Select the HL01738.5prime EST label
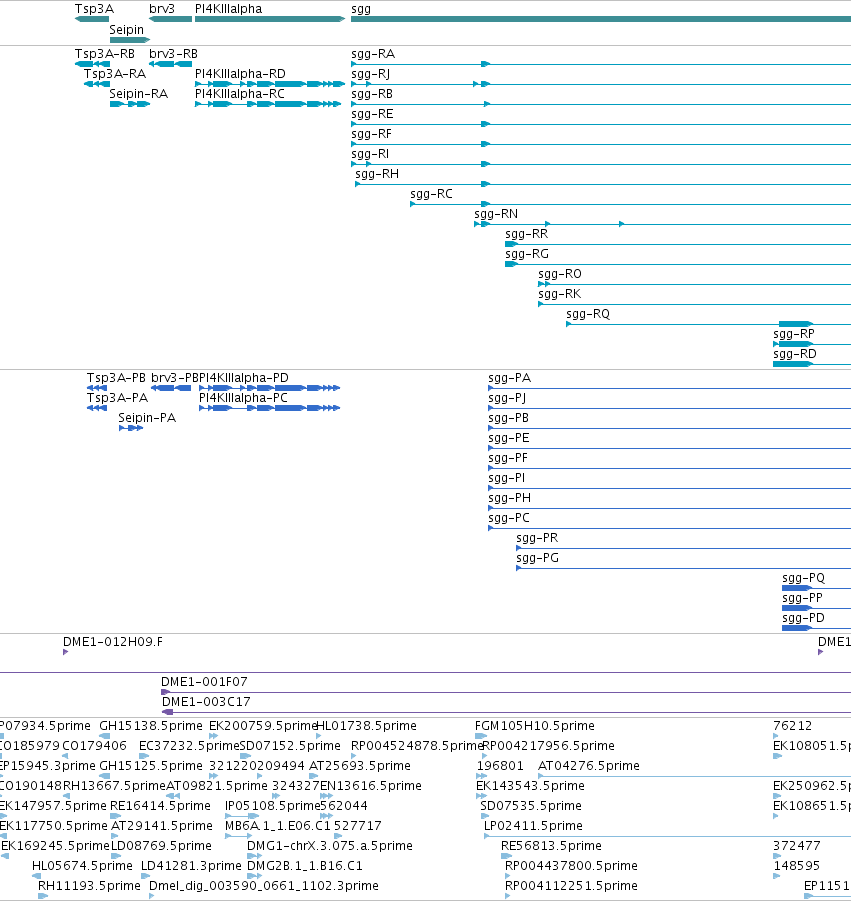This screenshot has width=851, height=901. [x=367, y=726]
